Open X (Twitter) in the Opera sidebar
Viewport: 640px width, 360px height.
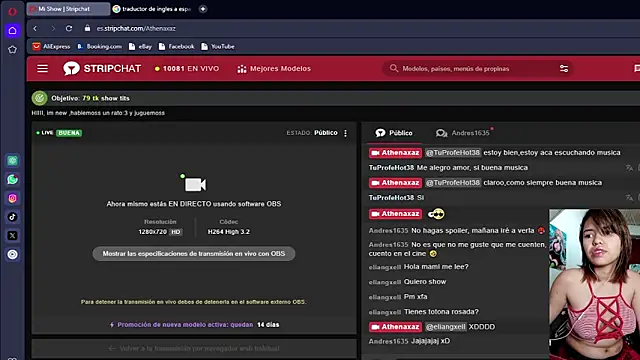(13, 236)
